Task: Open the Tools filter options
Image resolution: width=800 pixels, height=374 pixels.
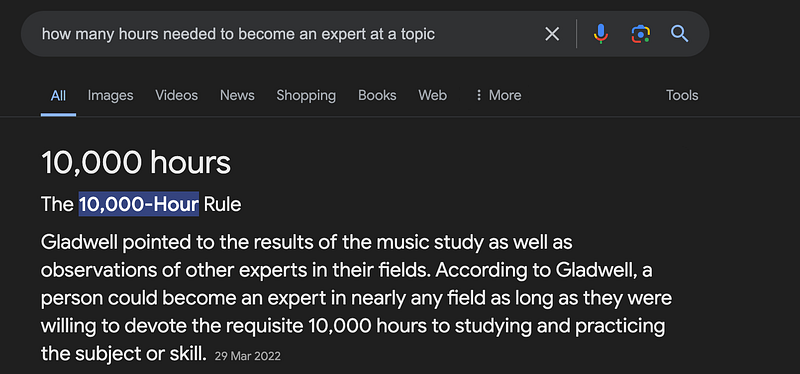Action: [x=682, y=95]
